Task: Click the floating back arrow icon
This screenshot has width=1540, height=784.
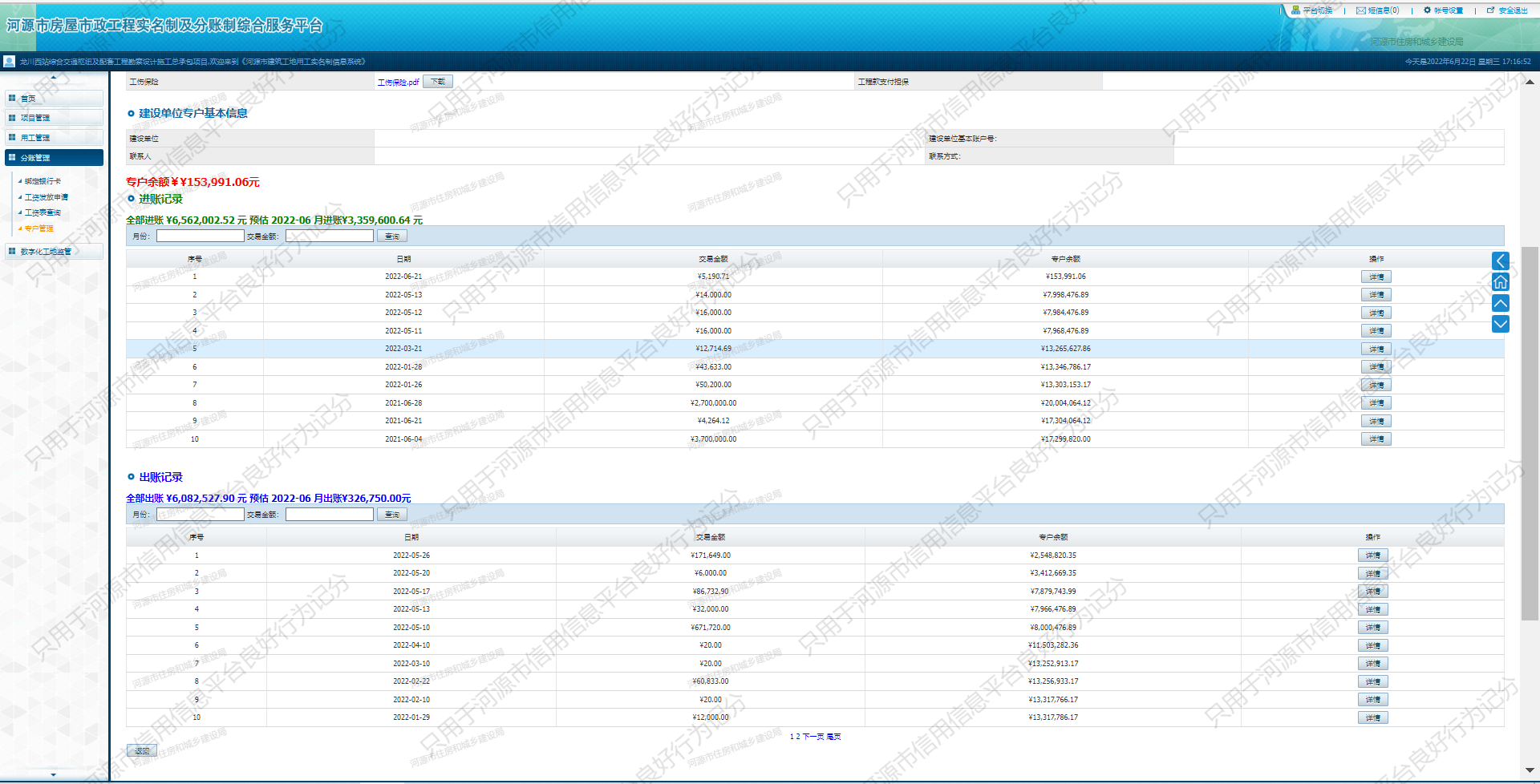Action: point(1501,261)
